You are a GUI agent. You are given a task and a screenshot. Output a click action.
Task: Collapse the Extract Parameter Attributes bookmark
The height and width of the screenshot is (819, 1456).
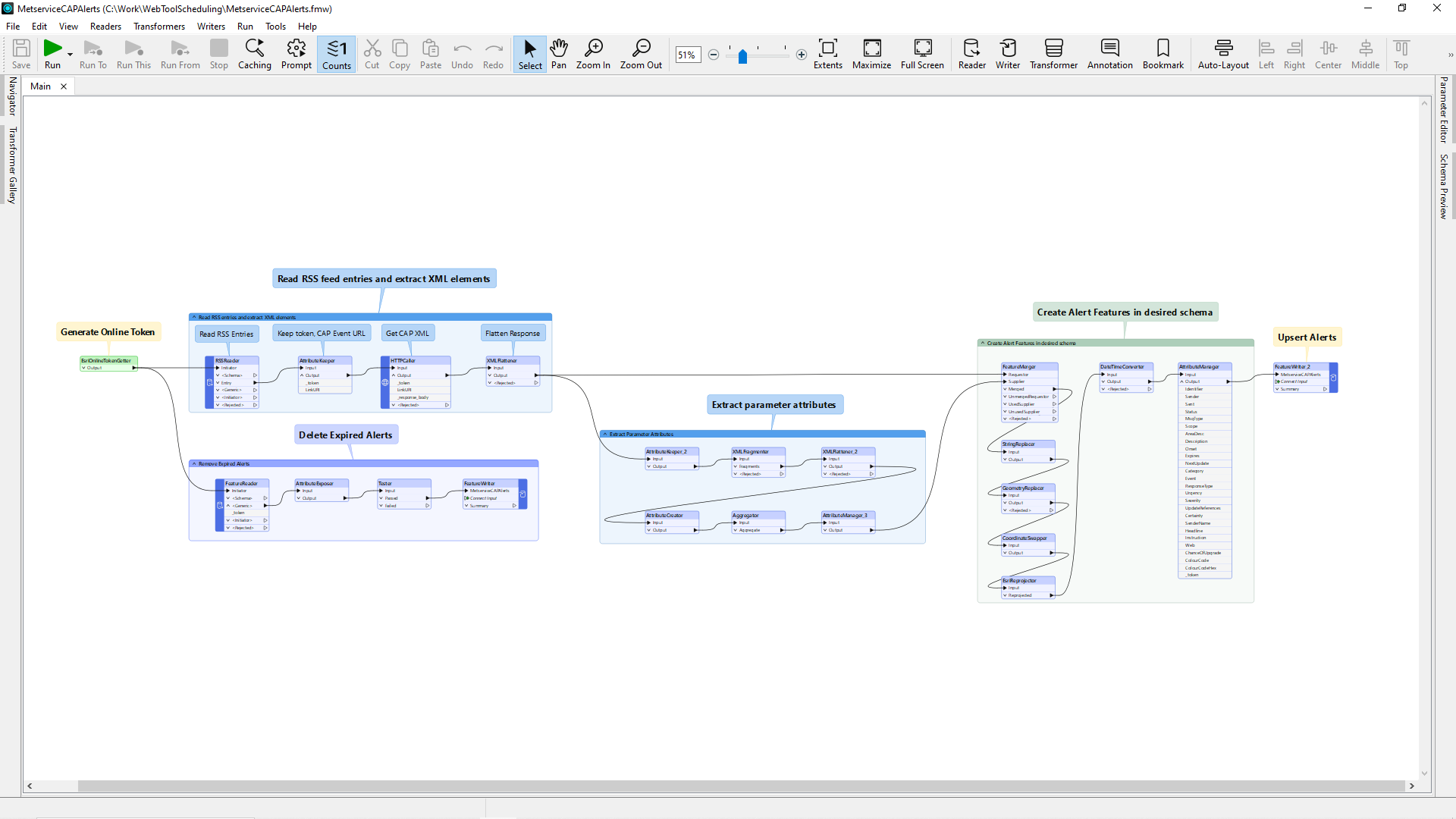click(604, 434)
